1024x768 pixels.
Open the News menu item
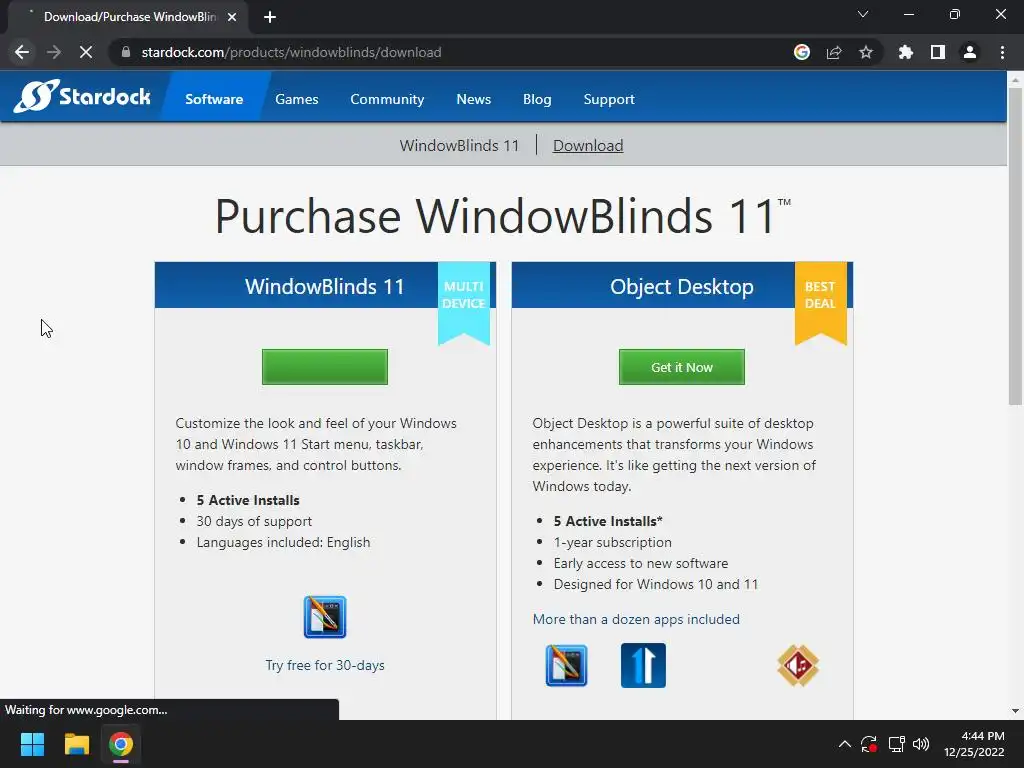pyautogui.click(x=473, y=99)
